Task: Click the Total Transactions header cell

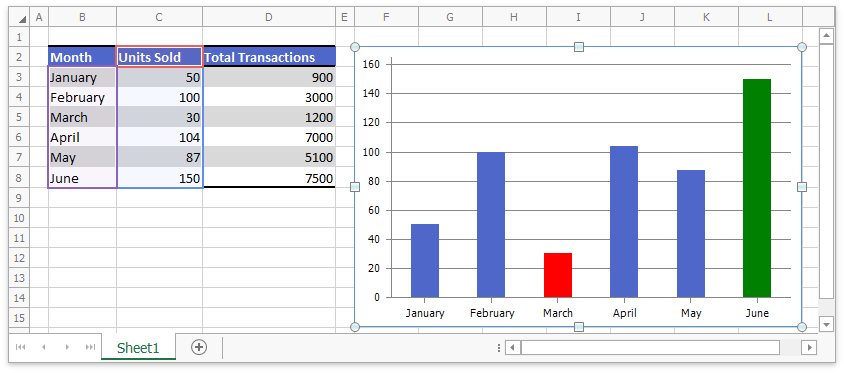Action: click(269, 57)
